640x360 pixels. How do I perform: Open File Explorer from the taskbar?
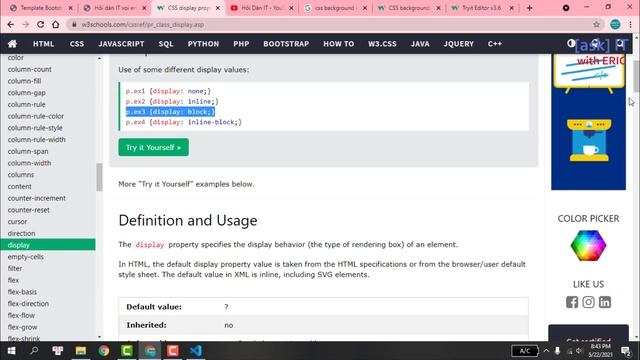point(81,351)
